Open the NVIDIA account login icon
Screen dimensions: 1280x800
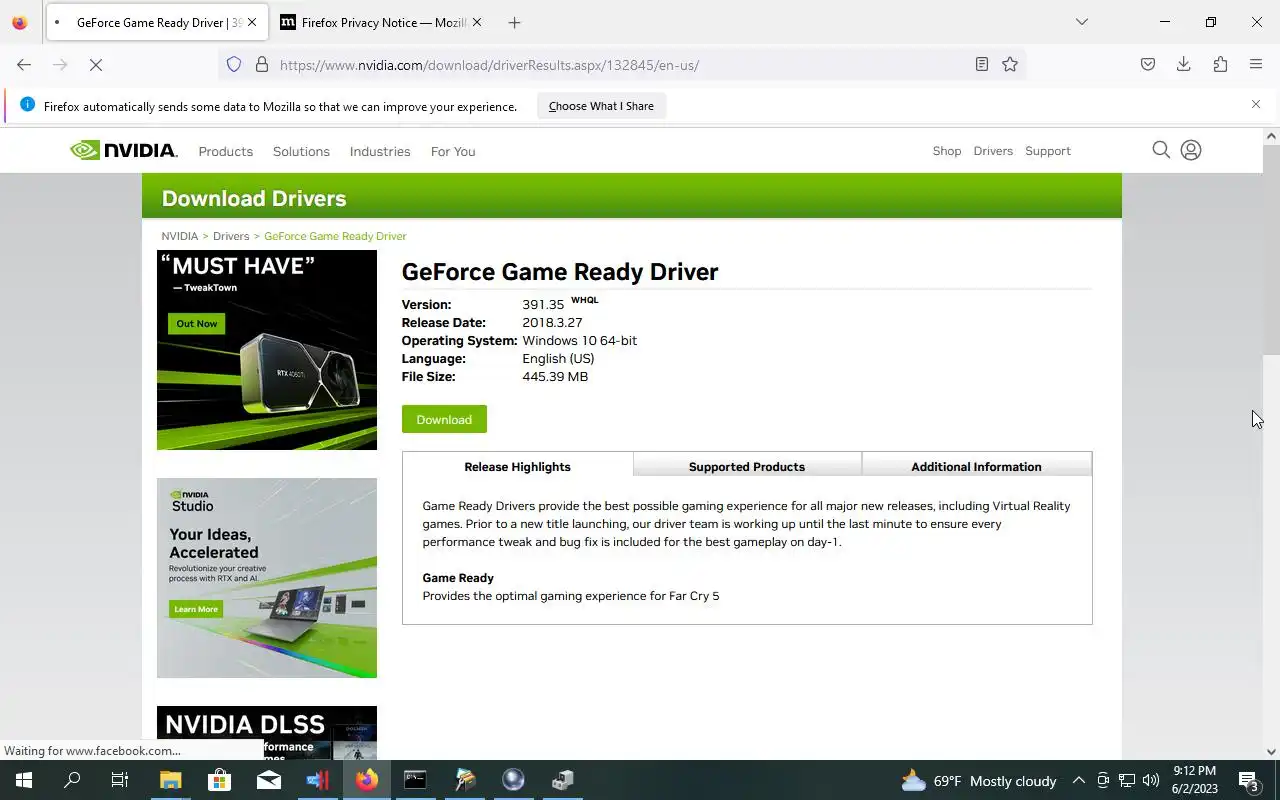pos(1191,150)
